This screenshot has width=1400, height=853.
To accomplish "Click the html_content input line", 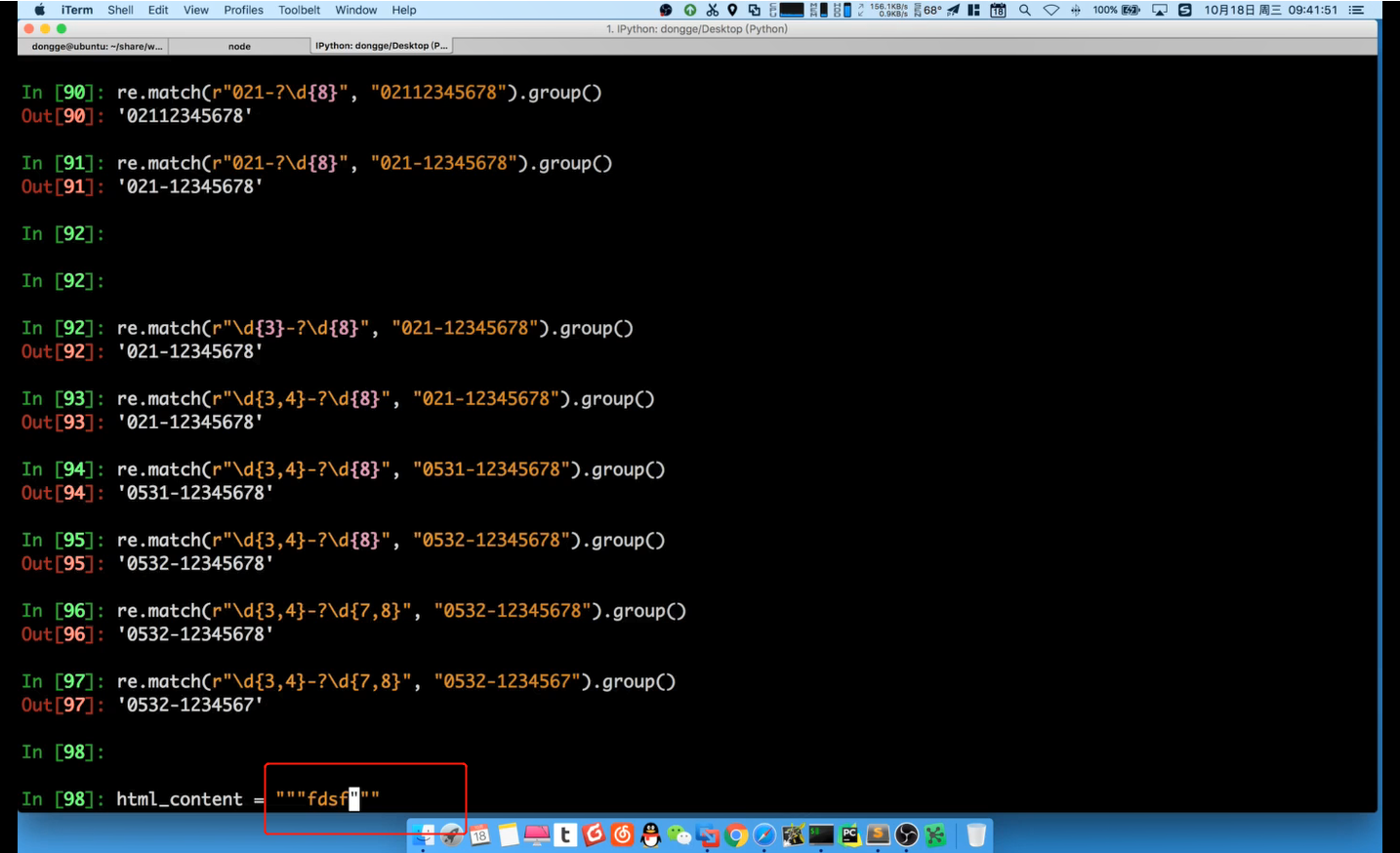I will pyautogui.click(x=200, y=798).
